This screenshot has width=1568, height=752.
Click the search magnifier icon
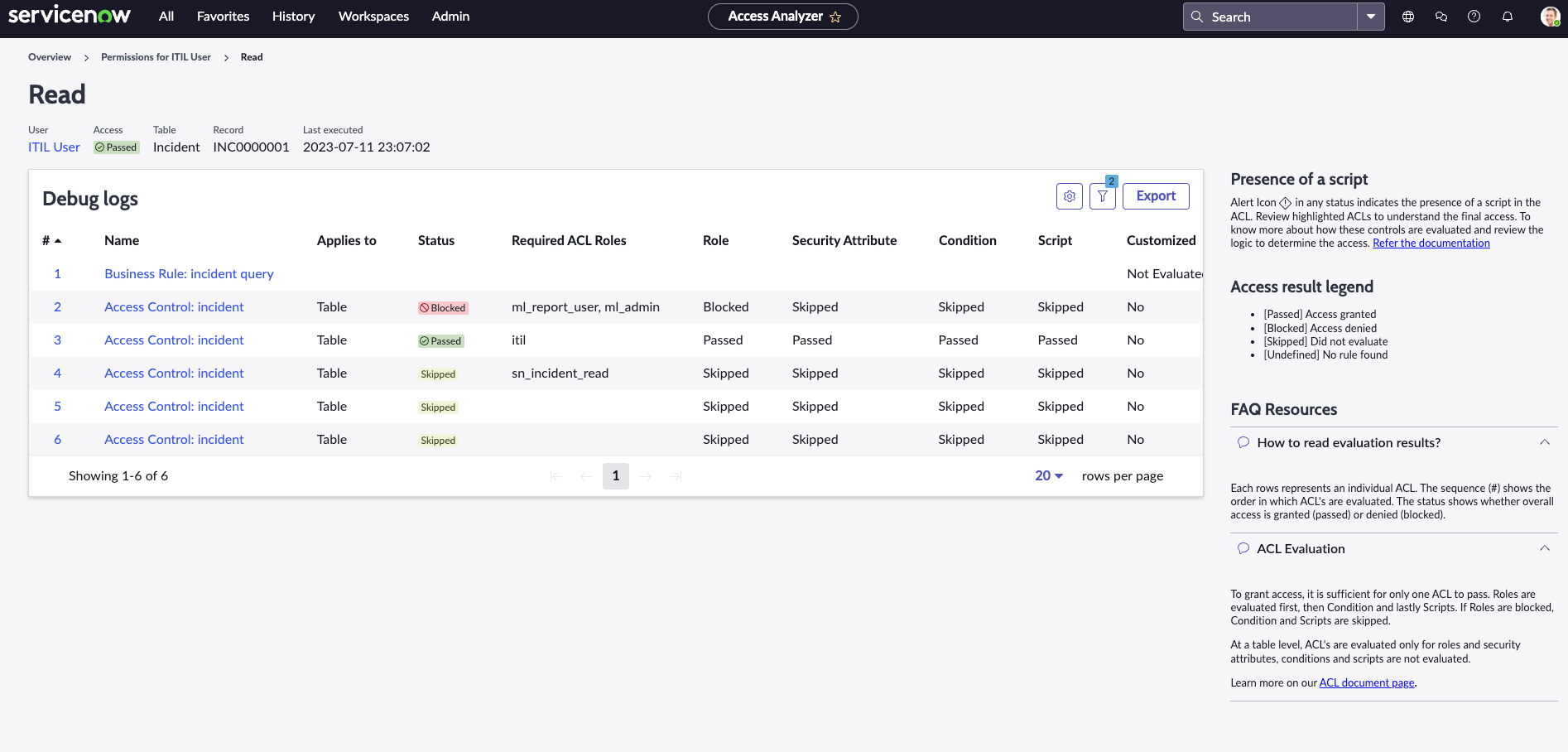(x=1197, y=17)
